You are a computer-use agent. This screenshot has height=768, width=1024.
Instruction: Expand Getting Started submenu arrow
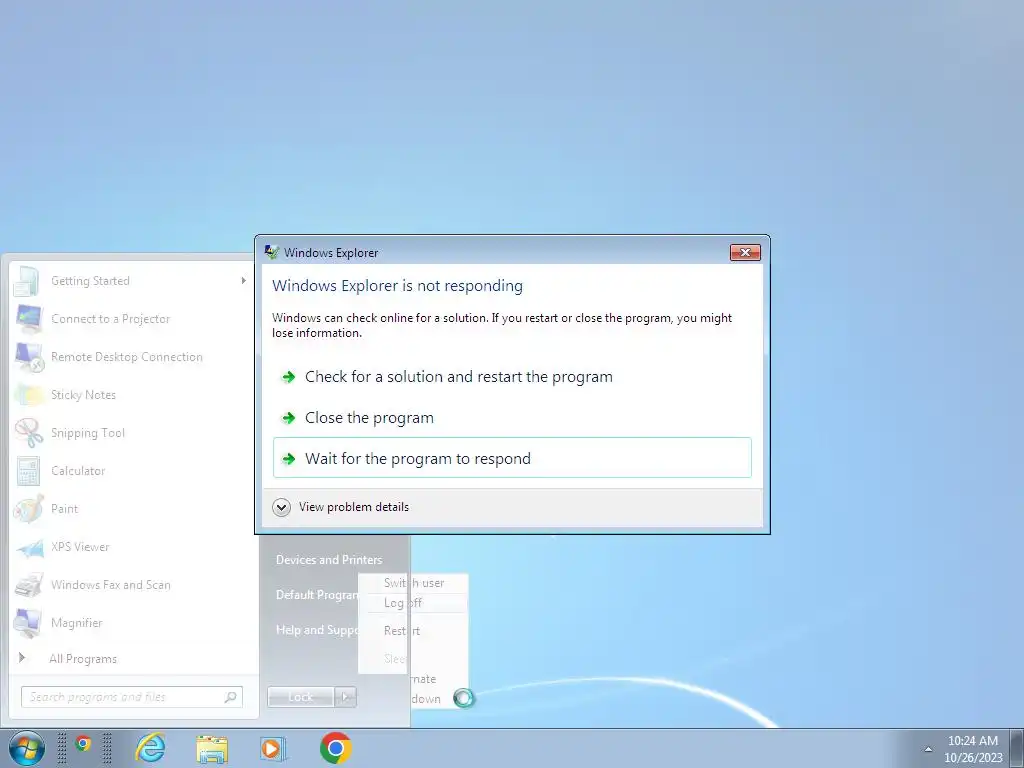244,281
